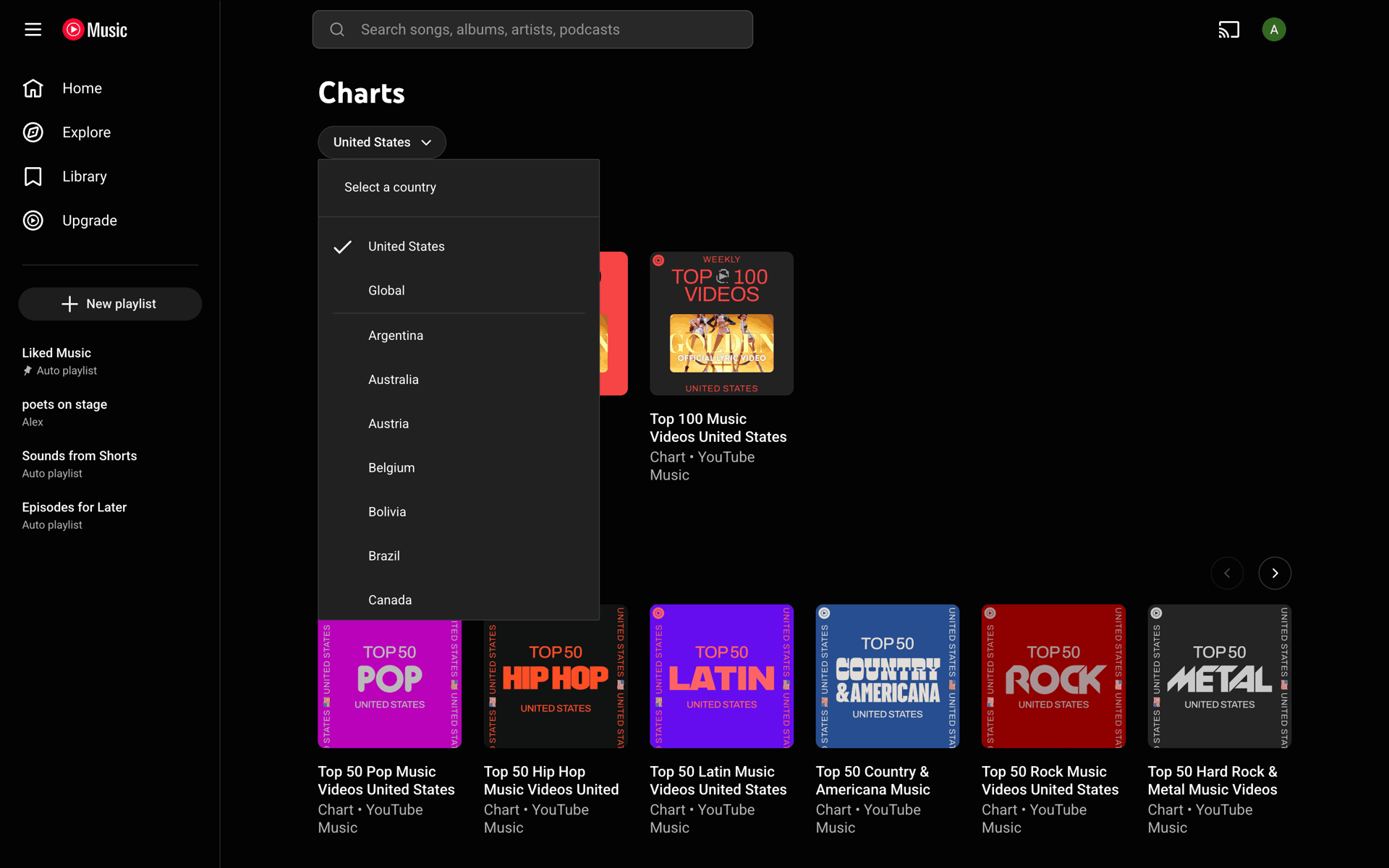Image resolution: width=1389 pixels, height=868 pixels.
Task: Open the poets on stage playlist
Action: pos(110,412)
